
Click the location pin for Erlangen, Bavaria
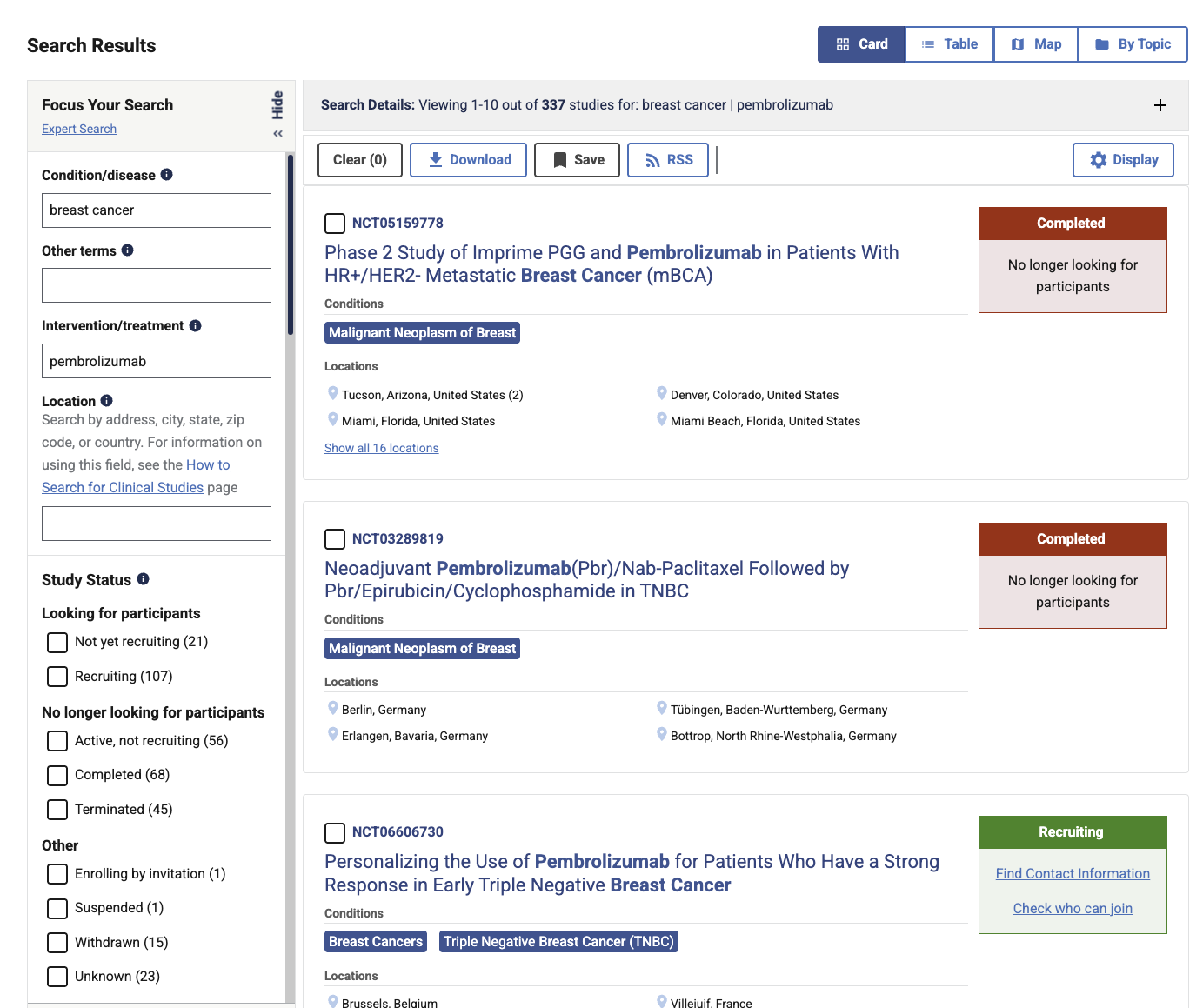point(332,735)
